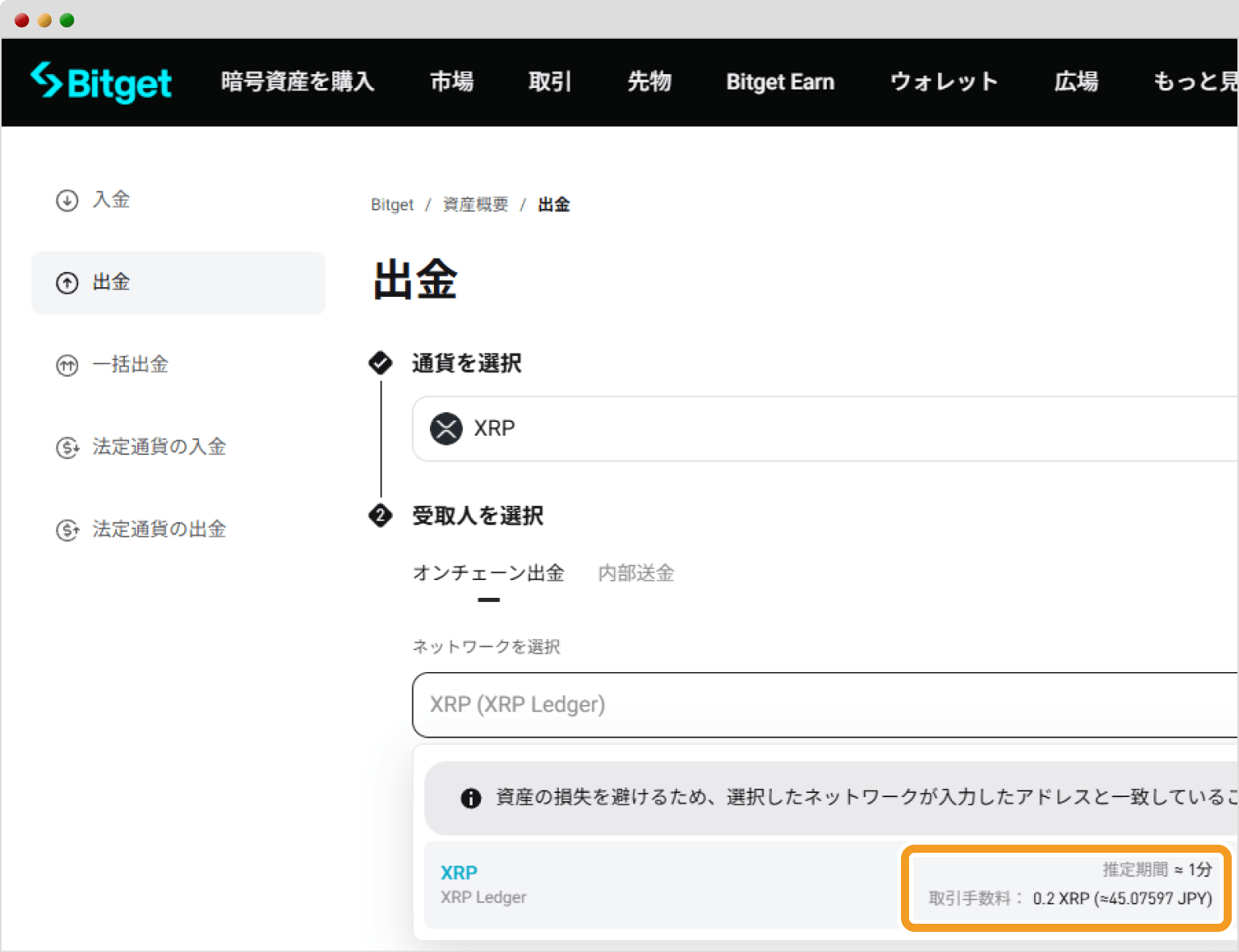
Task: Click the 法定通貨の出金 fiat withdrawal icon
Action: click(67, 529)
